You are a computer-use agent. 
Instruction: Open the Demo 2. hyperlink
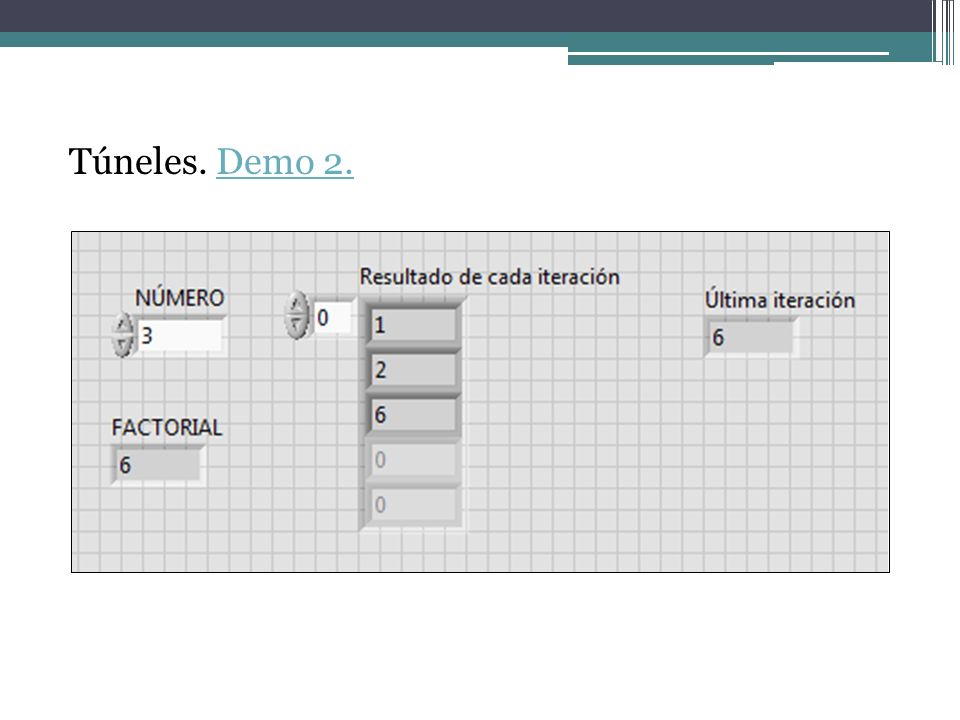[x=285, y=162]
